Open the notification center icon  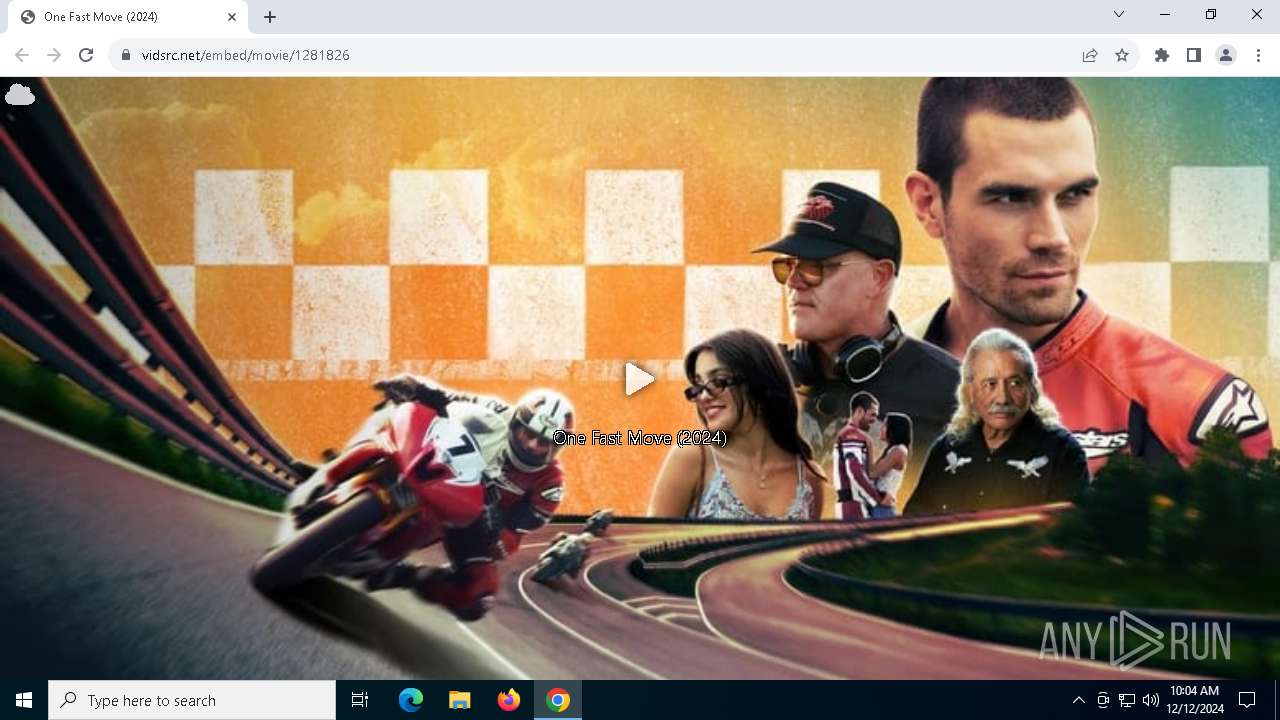1247,700
